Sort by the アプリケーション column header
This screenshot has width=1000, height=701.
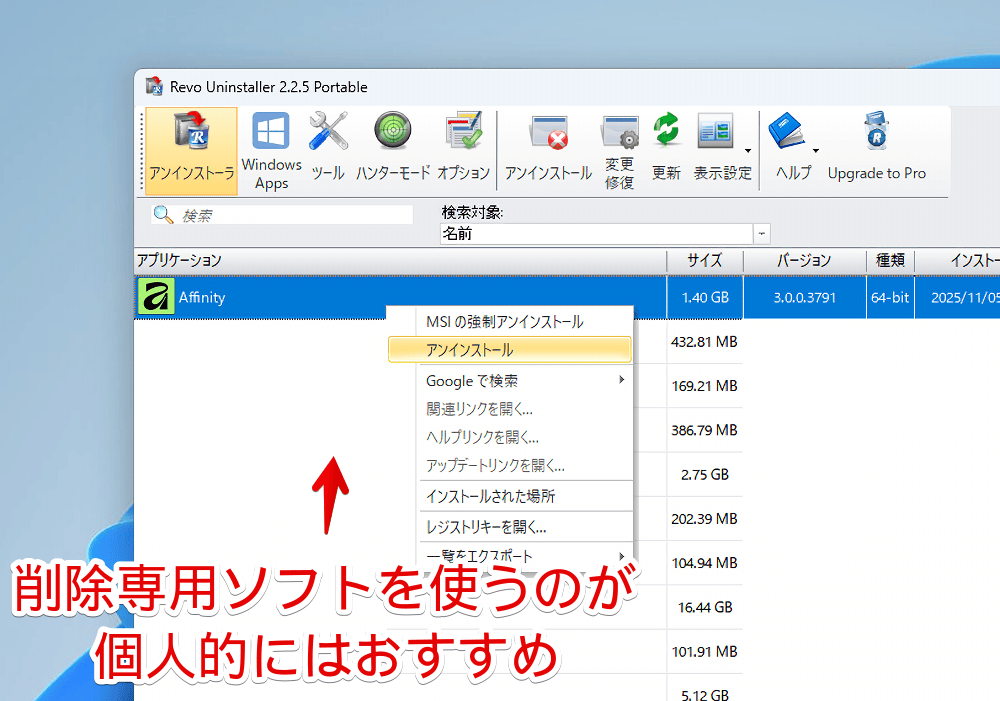(400, 260)
